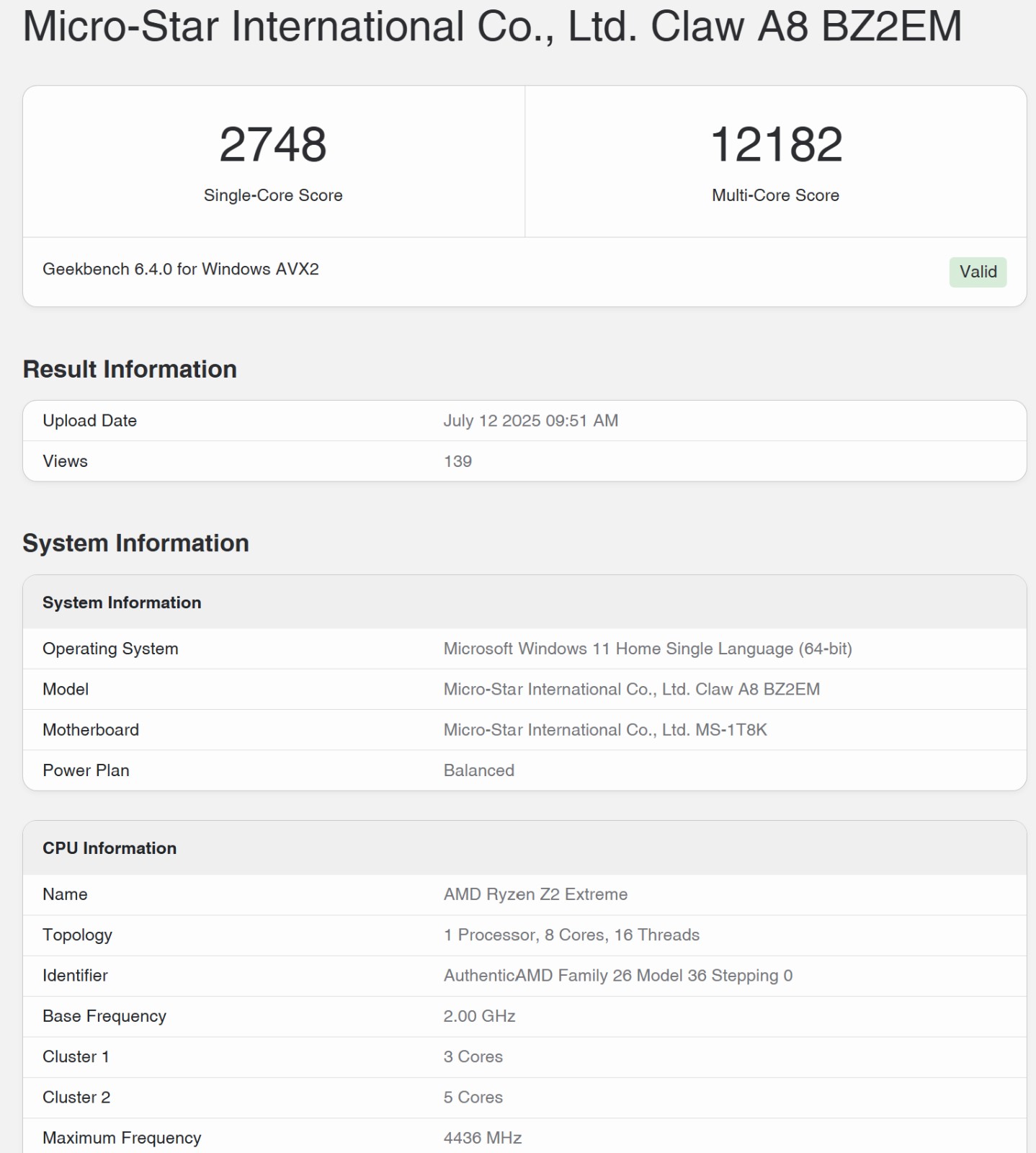Click the large System Information section heading
The image size is (1036, 1153).
click(x=136, y=543)
